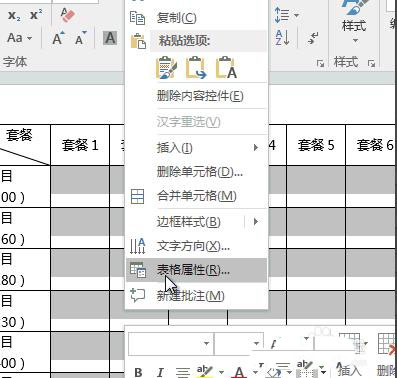
Task: Click 边框样式(B) in the context menu
Action: pyautogui.click(x=189, y=222)
